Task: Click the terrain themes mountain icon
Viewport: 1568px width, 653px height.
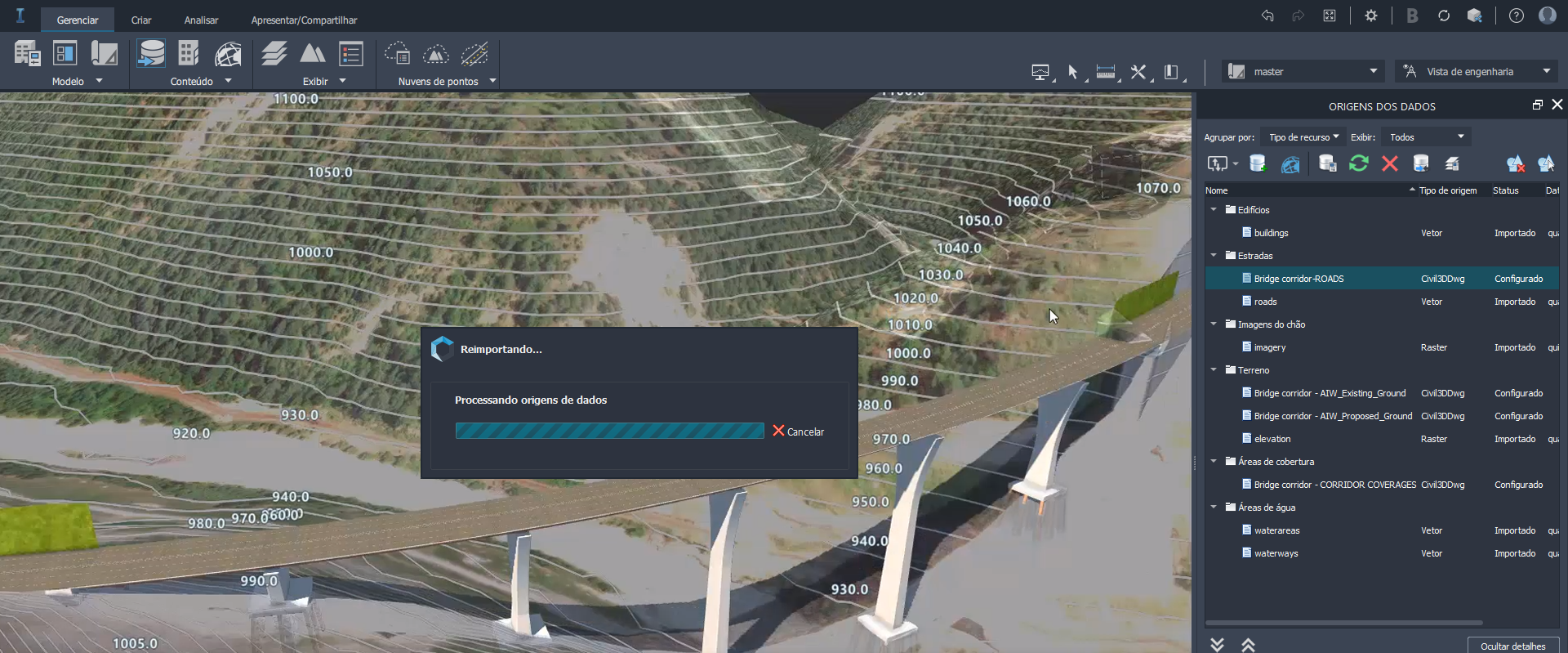Action: 313,54
